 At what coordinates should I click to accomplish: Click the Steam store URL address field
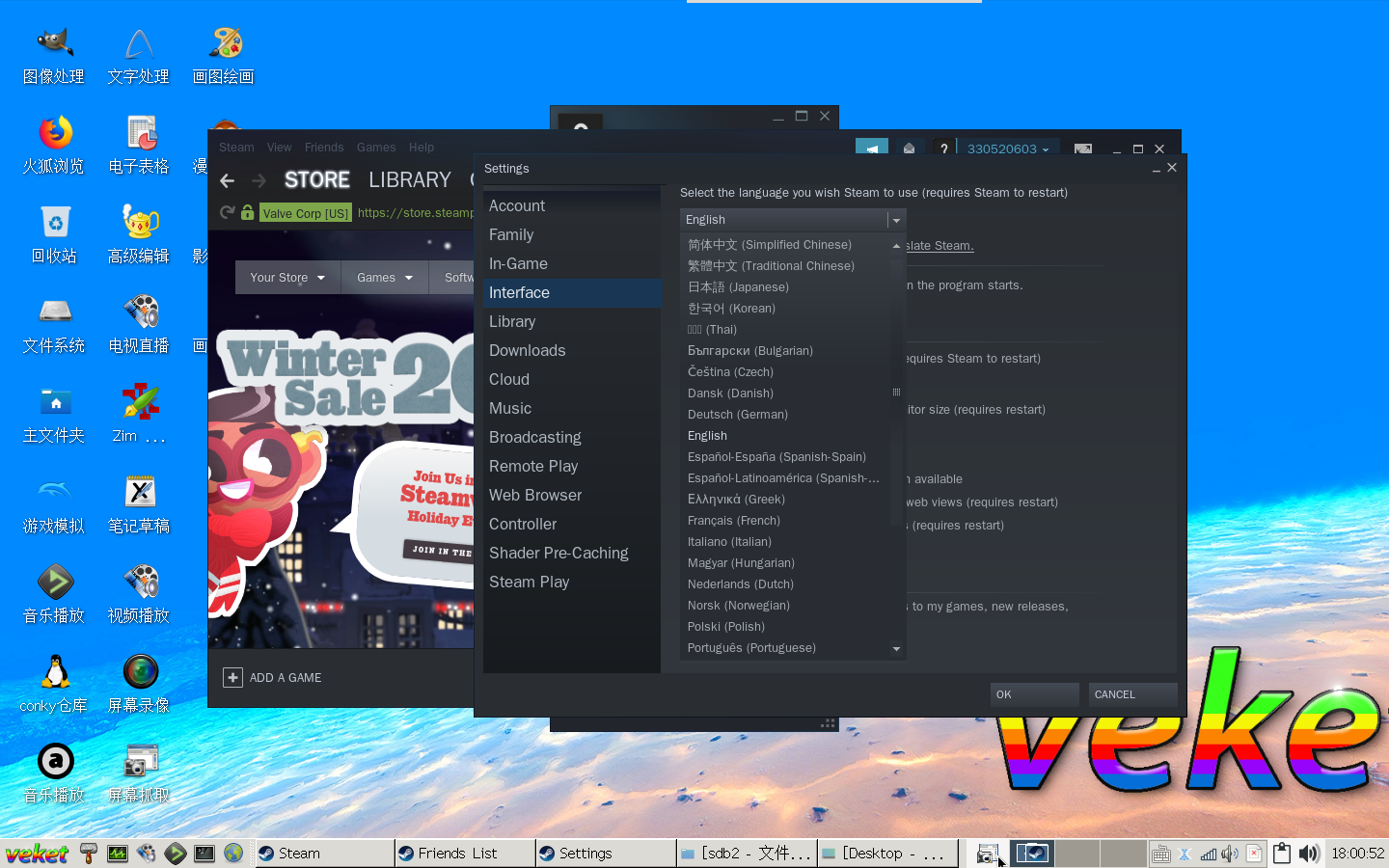pos(415,213)
